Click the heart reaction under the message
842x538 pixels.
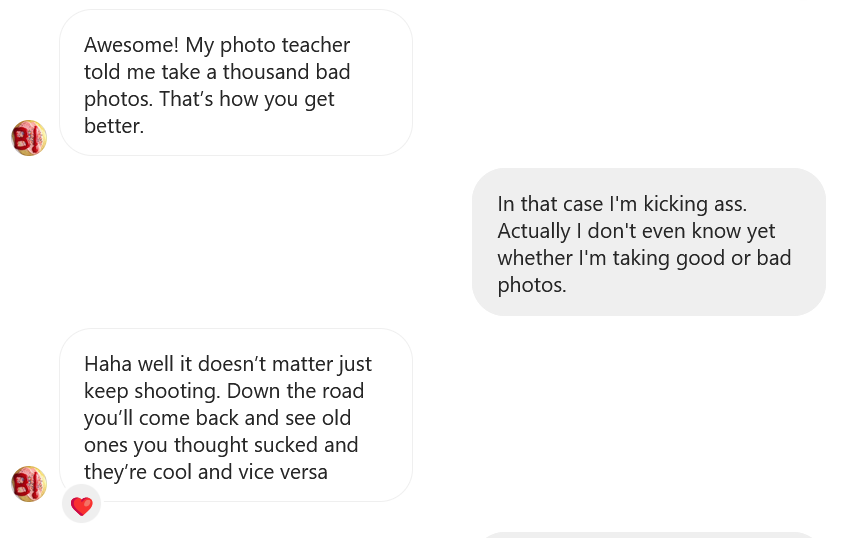tap(82, 505)
